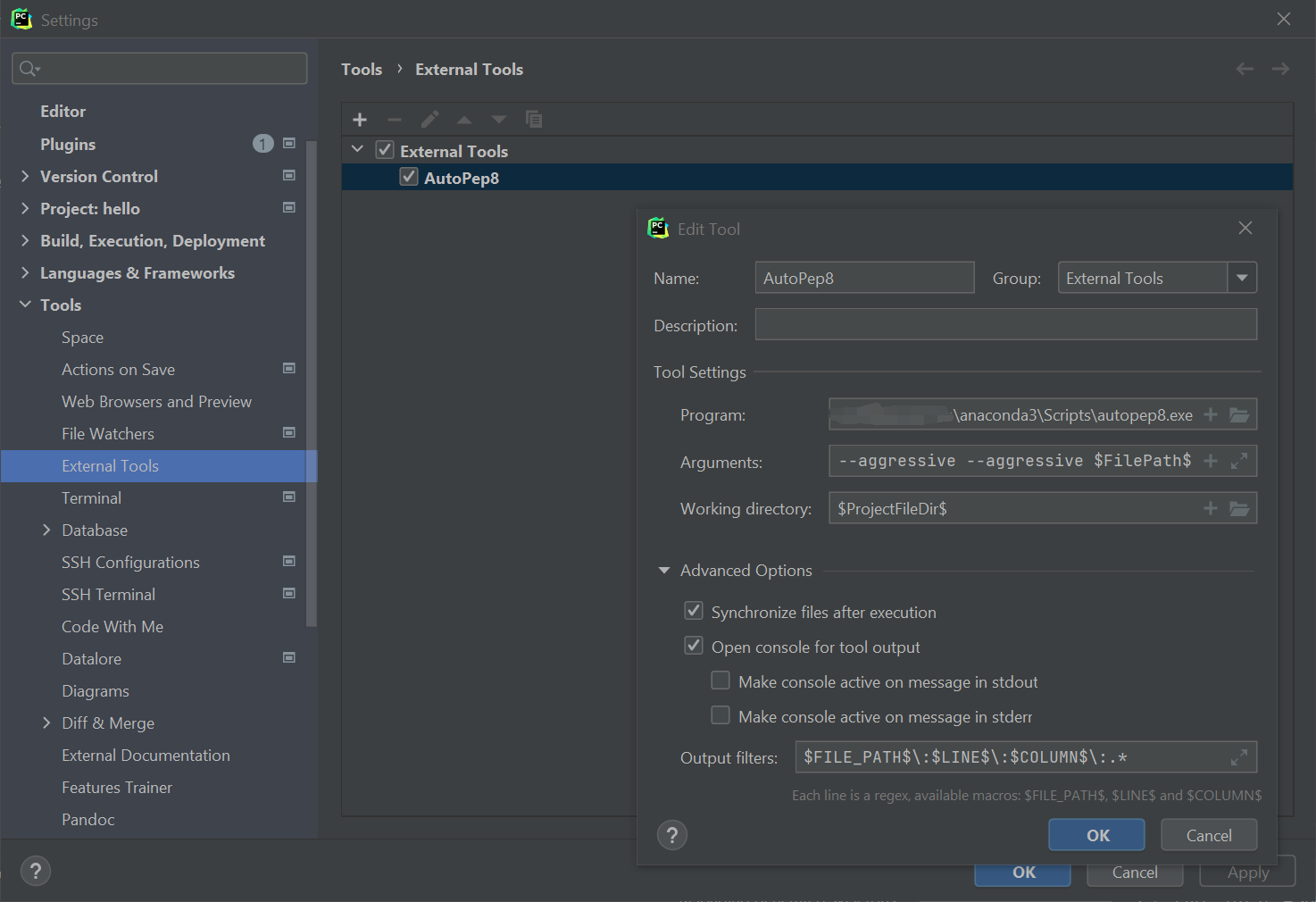Confirm changes with the OK button
The height and width of the screenshot is (902, 1316).
click(1096, 835)
